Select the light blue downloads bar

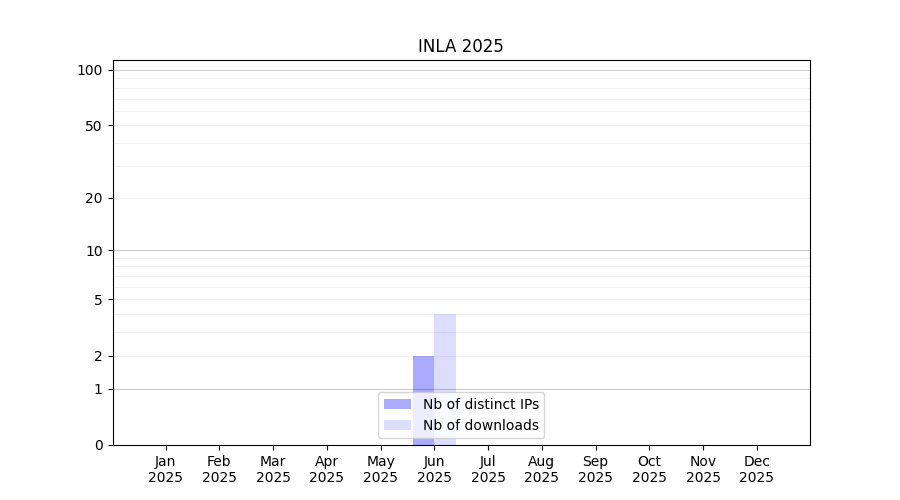coord(445,379)
